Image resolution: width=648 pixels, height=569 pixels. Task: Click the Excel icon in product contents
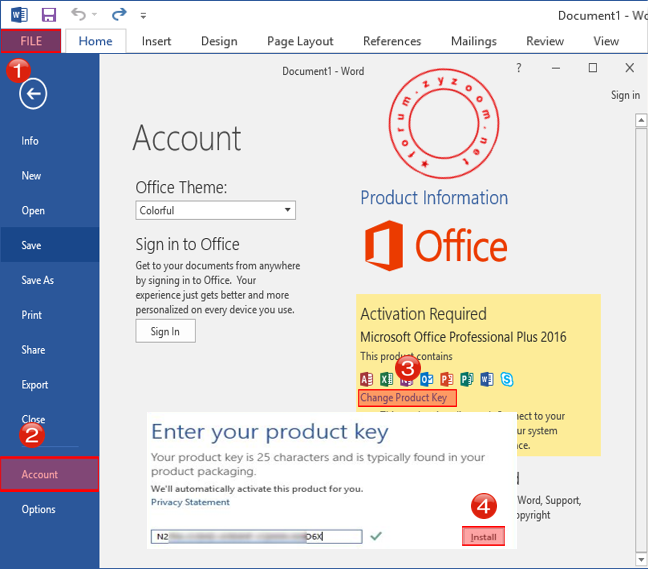pos(386,379)
